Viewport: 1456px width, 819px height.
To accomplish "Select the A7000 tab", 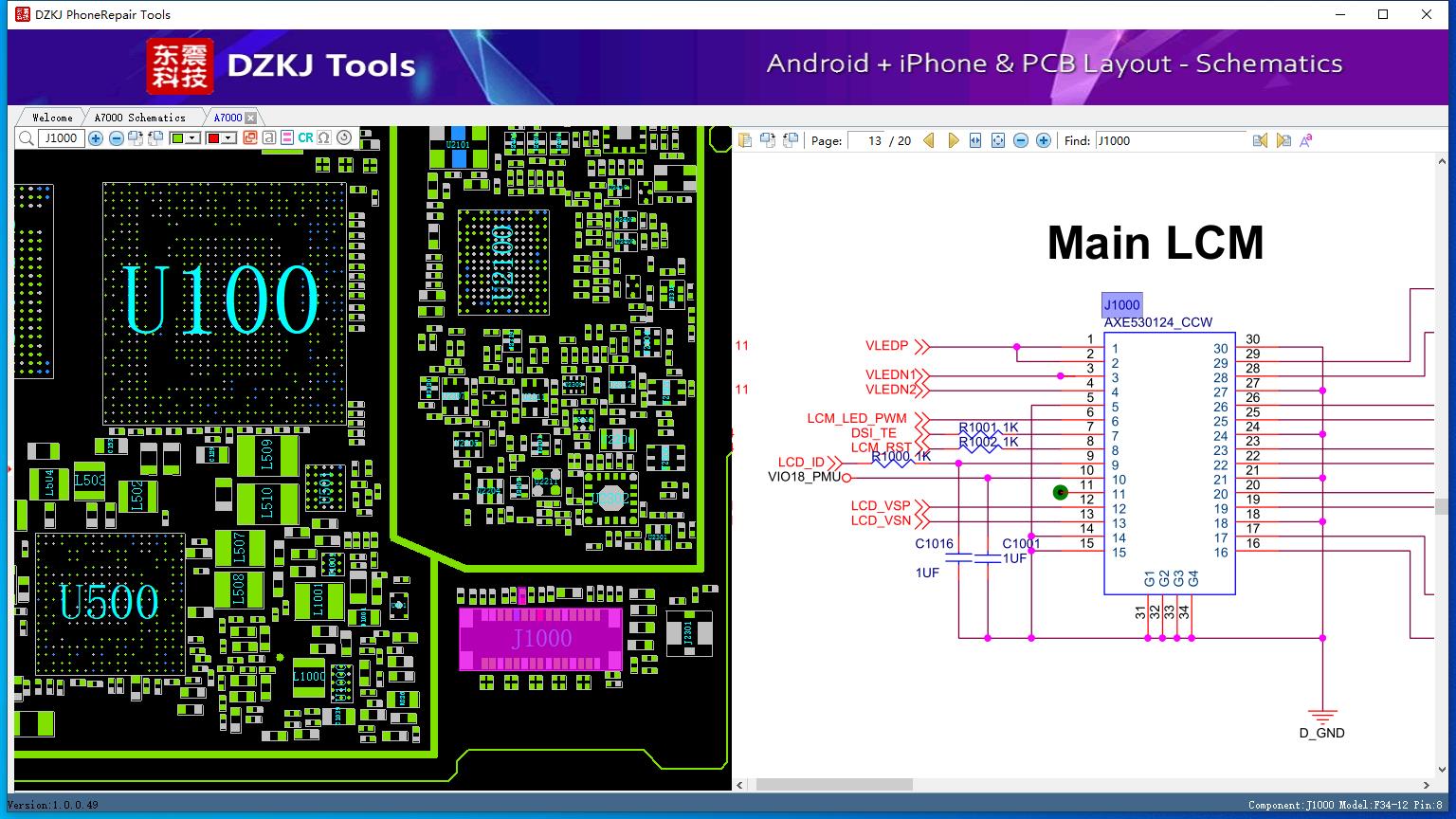I will click(x=227, y=118).
